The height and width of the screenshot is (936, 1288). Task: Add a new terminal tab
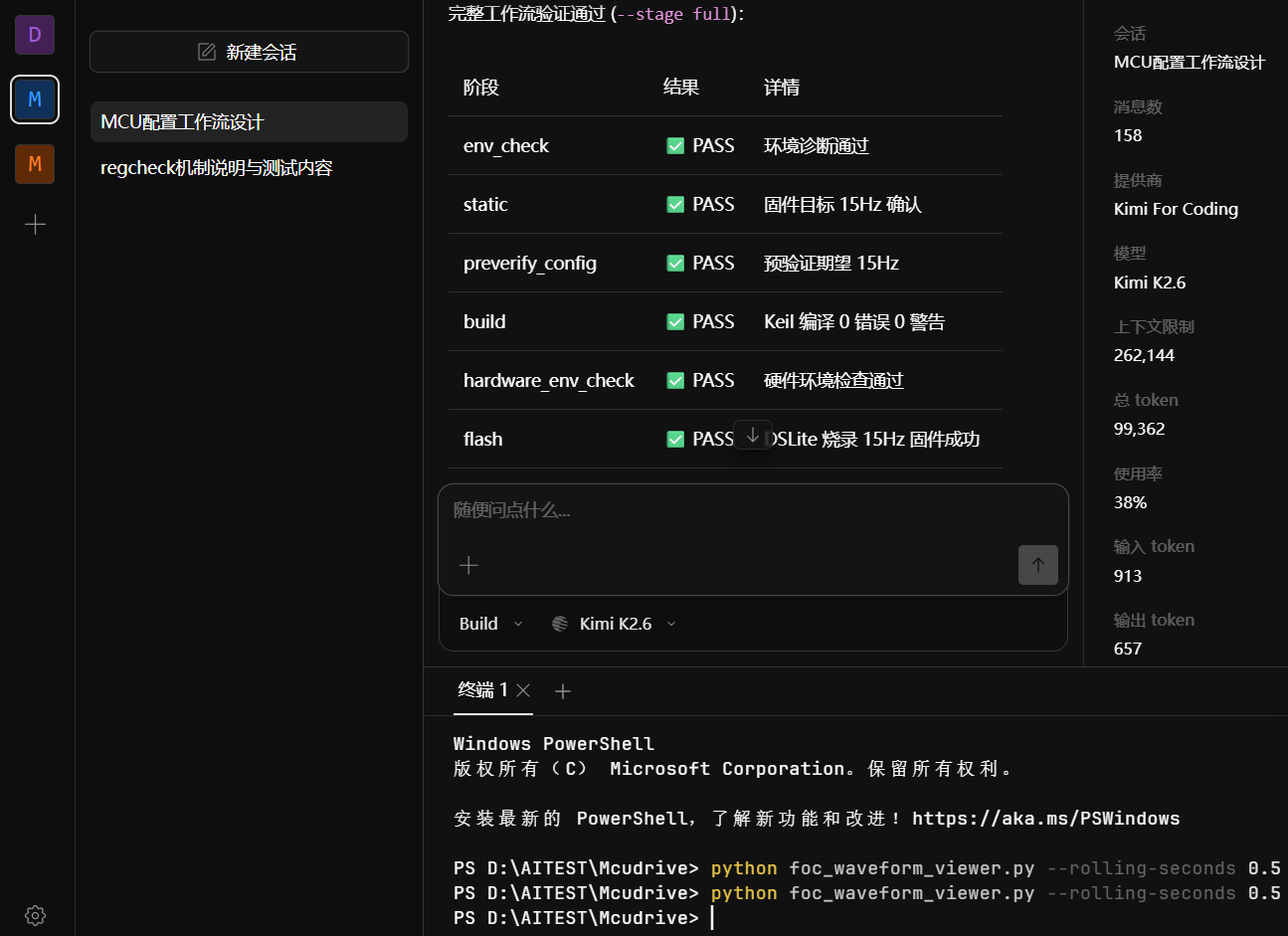point(563,691)
